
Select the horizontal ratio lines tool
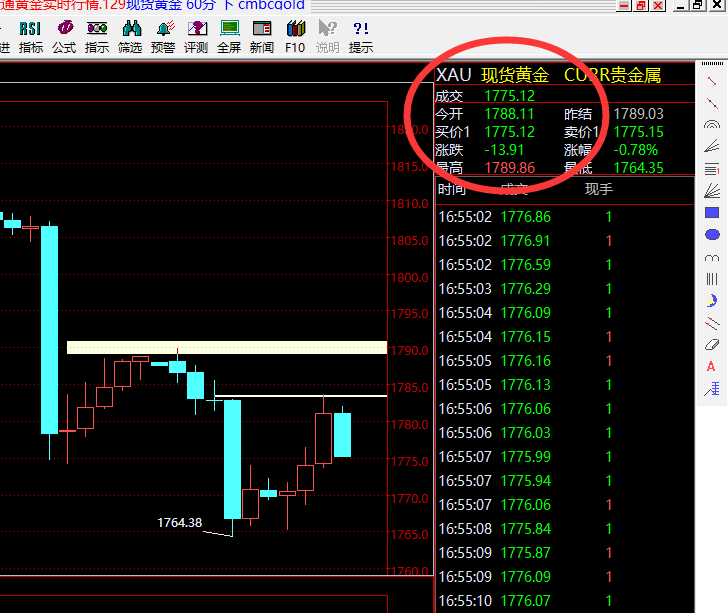712,169
